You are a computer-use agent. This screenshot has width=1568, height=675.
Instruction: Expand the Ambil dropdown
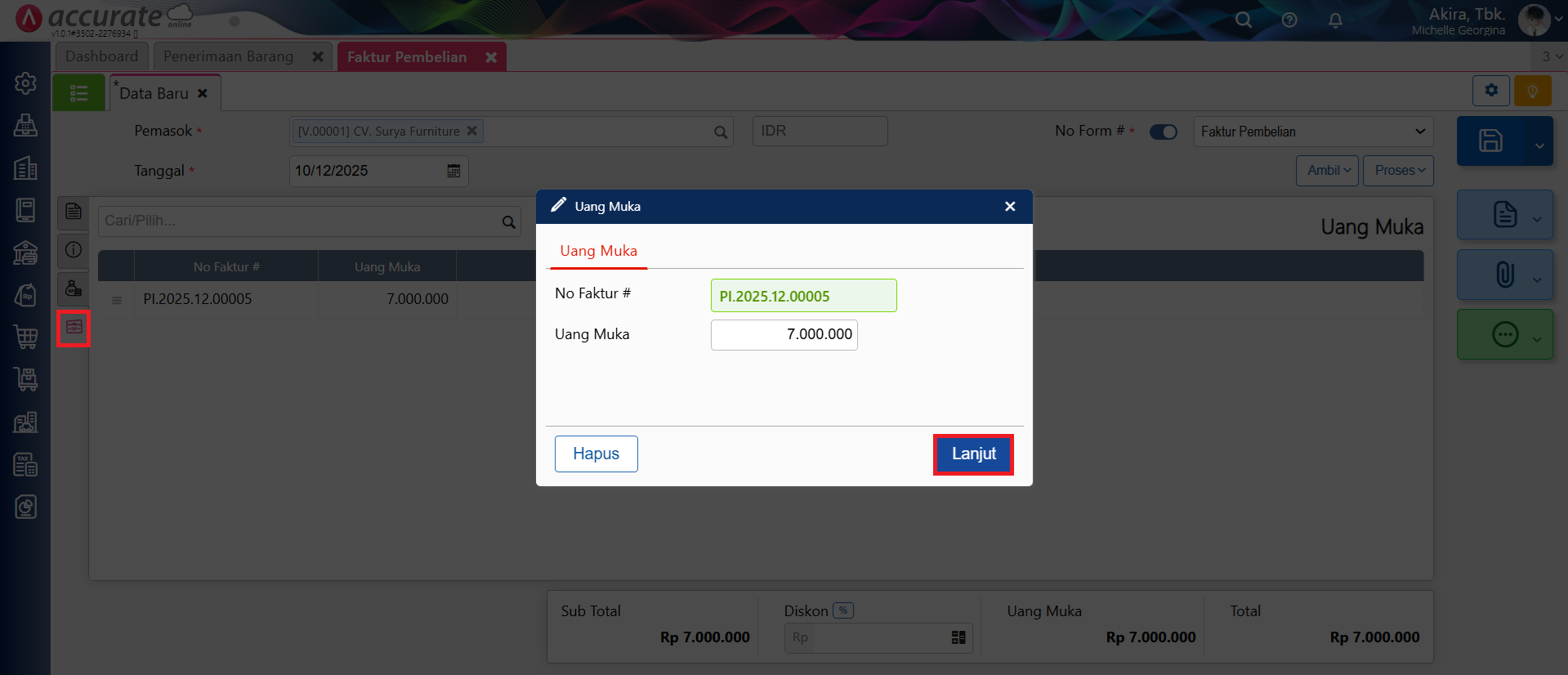tap(1327, 171)
